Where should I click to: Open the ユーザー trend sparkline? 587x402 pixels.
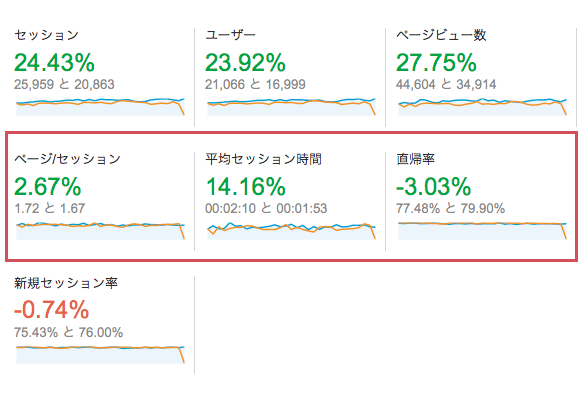coord(291,107)
